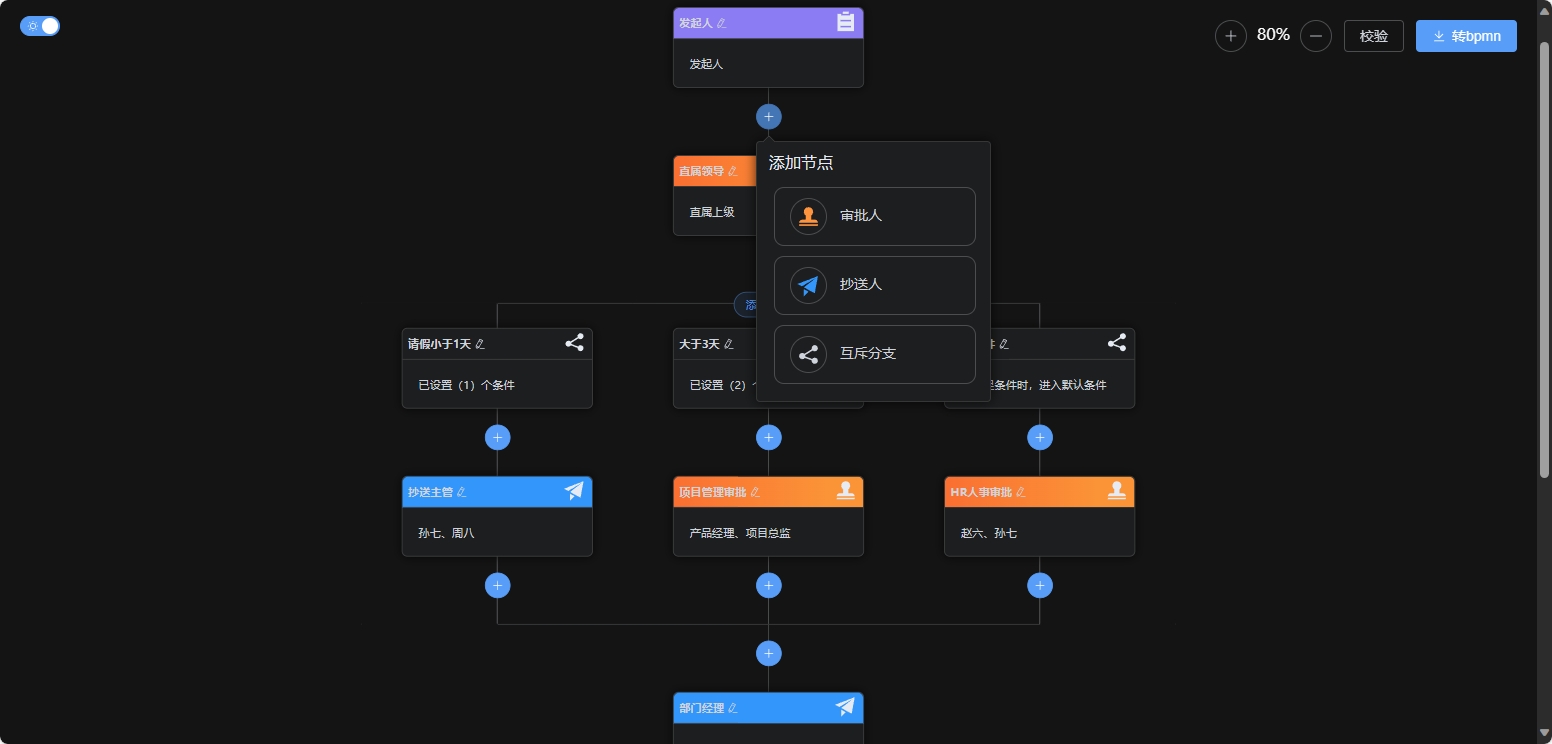Select 抄送人 in add node menu
The height and width of the screenshot is (744, 1552).
(x=874, y=285)
